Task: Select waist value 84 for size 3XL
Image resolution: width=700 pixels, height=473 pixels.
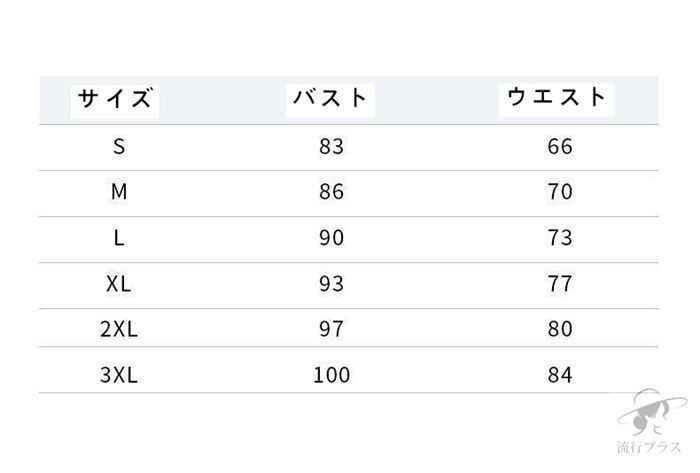Action: [560, 375]
